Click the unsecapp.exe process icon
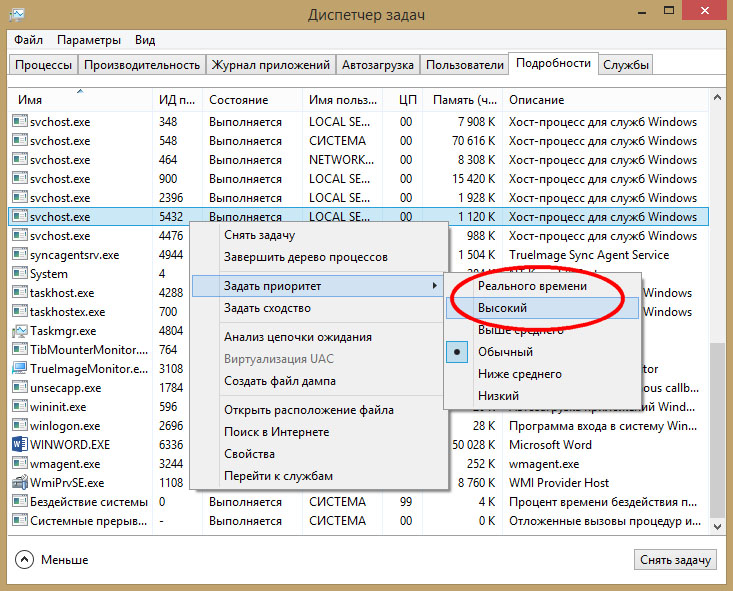 pyautogui.click(x=20, y=387)
